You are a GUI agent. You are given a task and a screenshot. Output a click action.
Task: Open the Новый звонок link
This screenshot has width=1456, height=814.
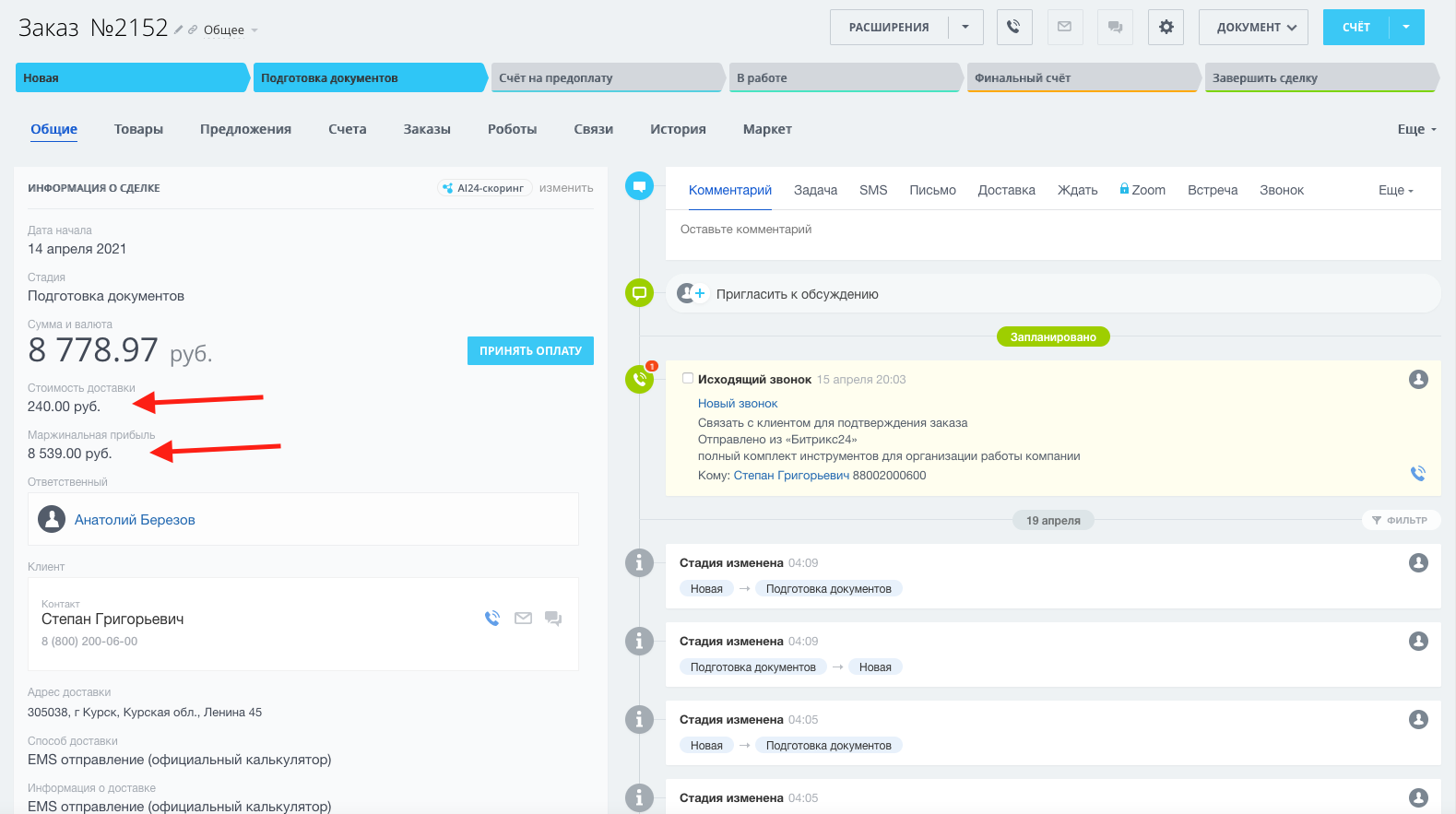[x=738, y=403]
